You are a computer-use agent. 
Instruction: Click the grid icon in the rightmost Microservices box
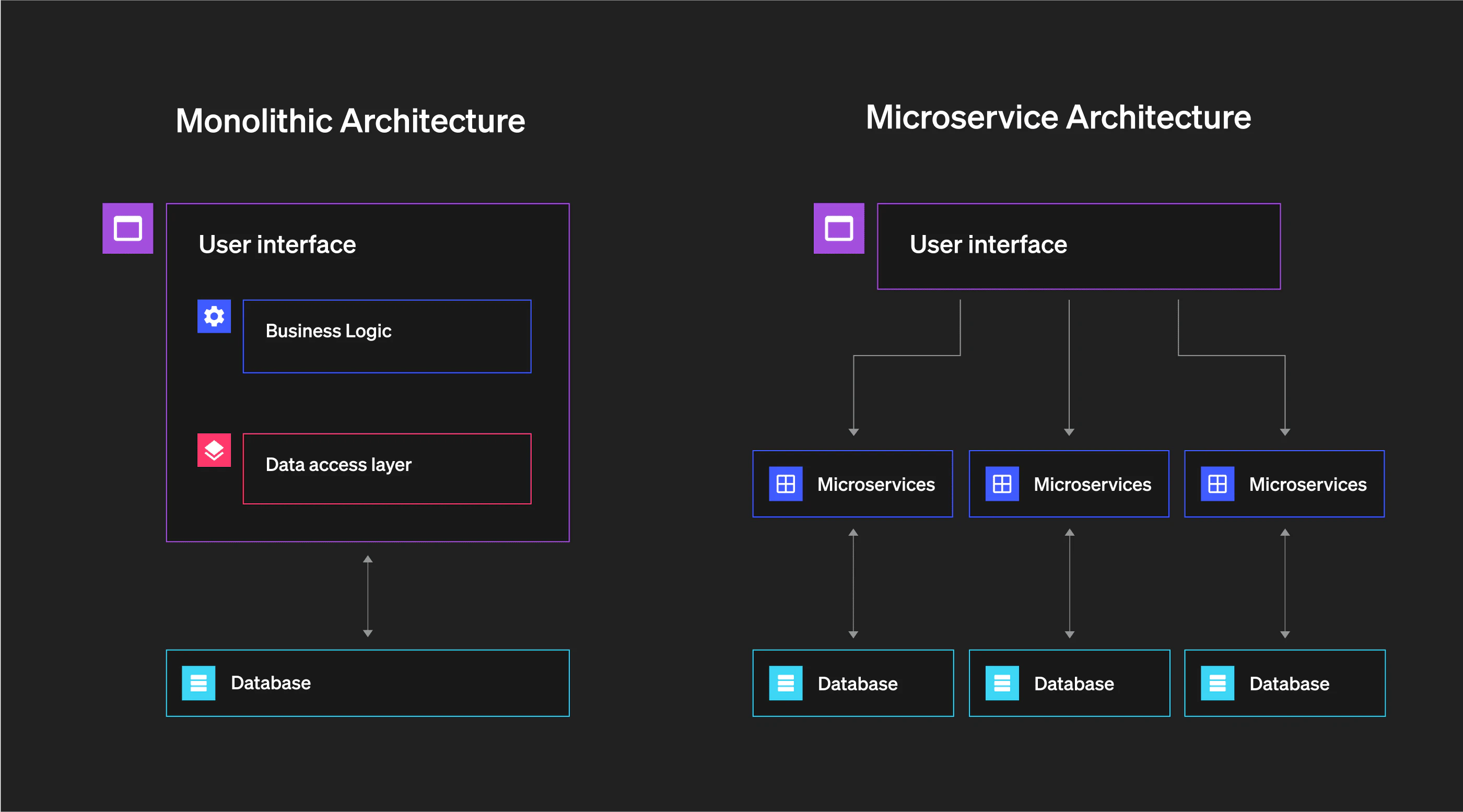[1217, 484]
